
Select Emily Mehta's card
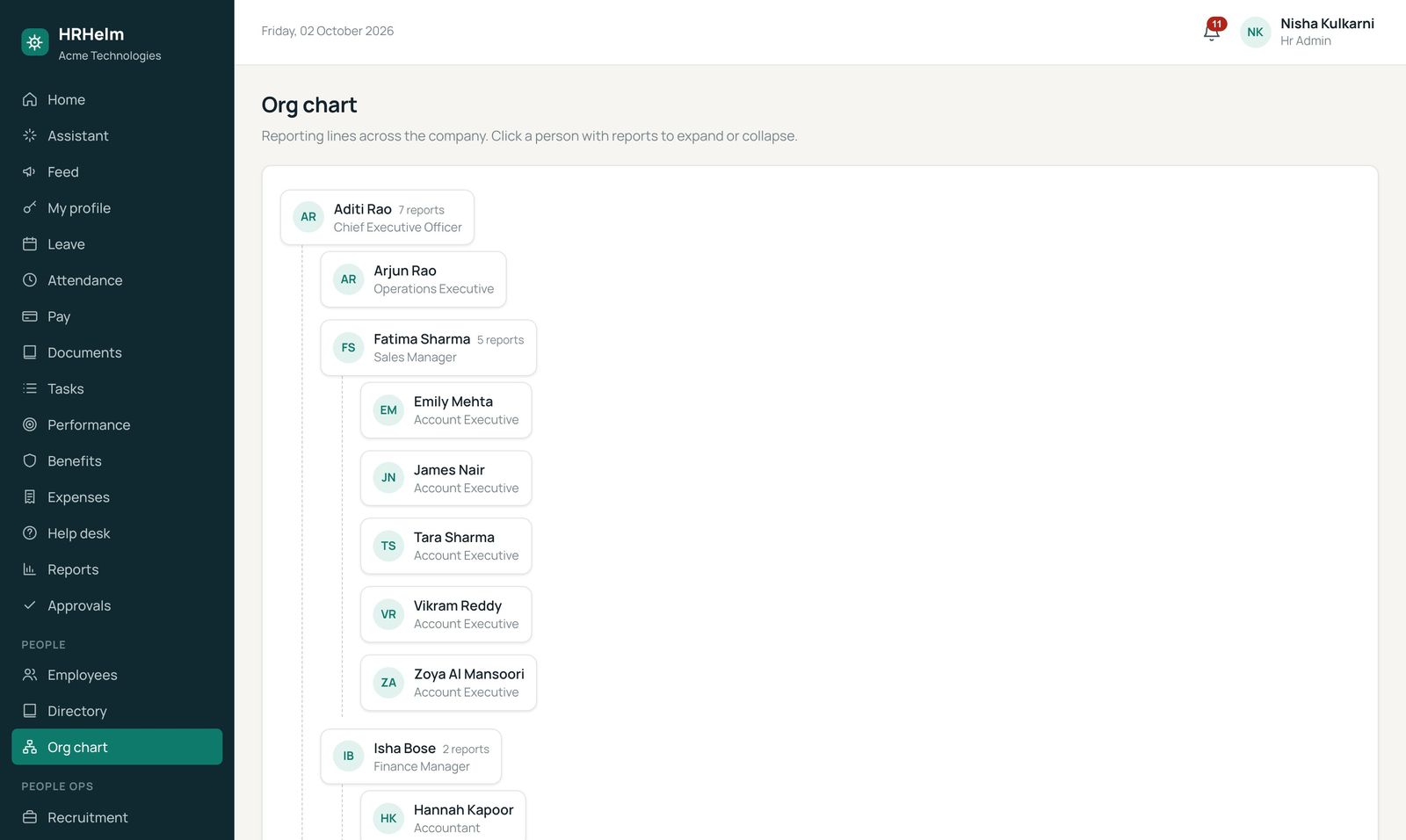(446, 410)
